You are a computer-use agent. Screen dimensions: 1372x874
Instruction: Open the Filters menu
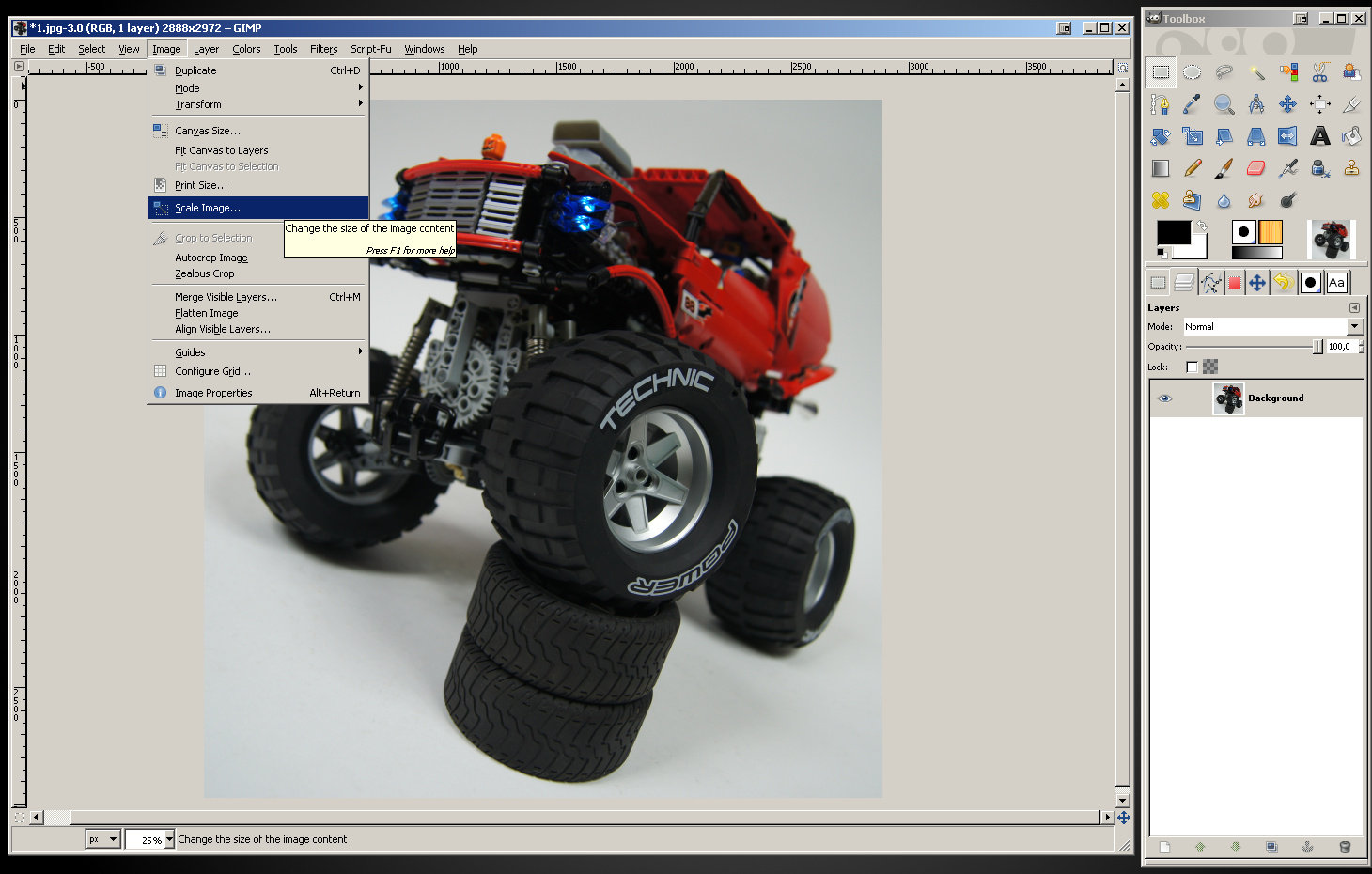click(x=323, y=49)
